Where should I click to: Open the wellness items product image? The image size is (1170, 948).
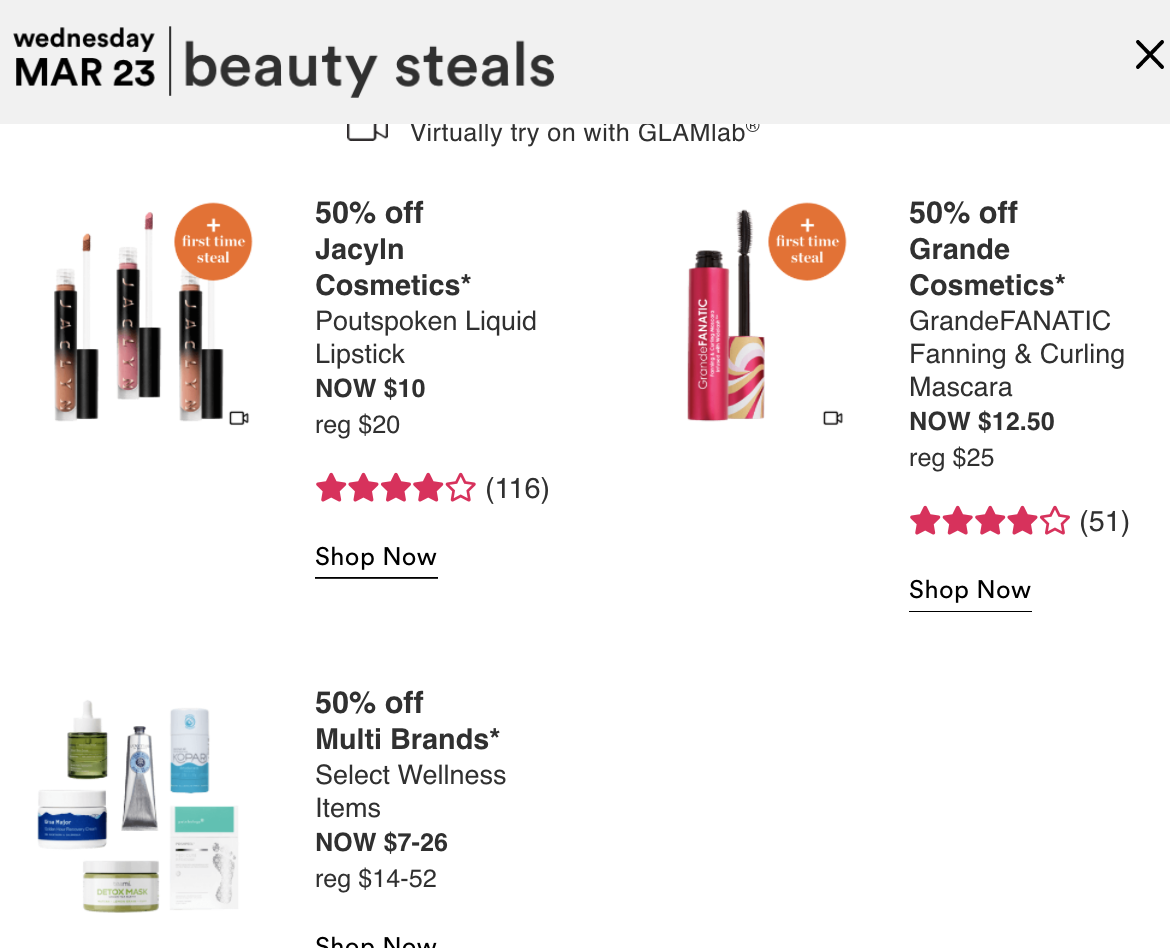coord(138,806)
